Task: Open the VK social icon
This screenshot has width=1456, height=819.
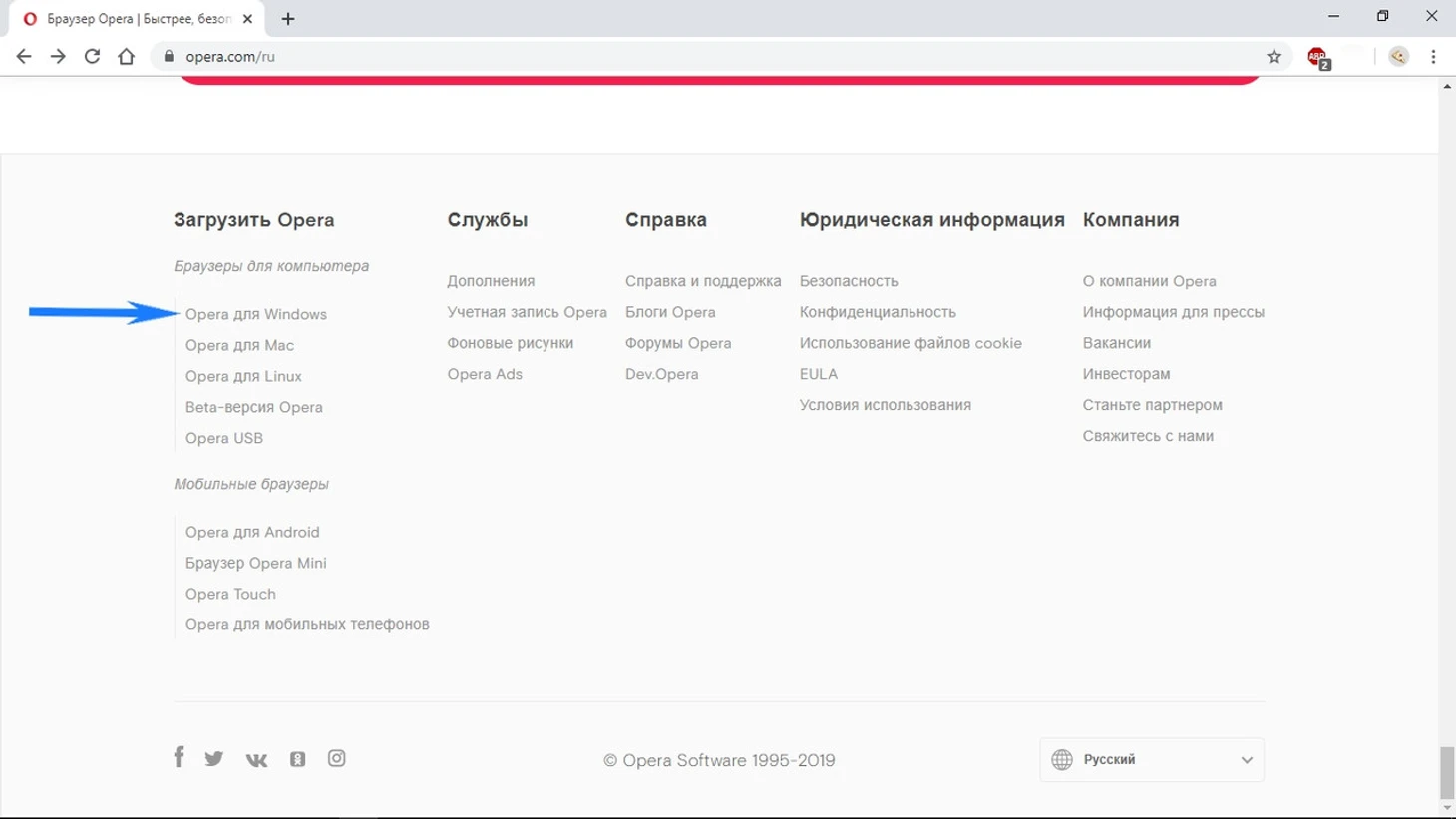Action: click(256, 760)
